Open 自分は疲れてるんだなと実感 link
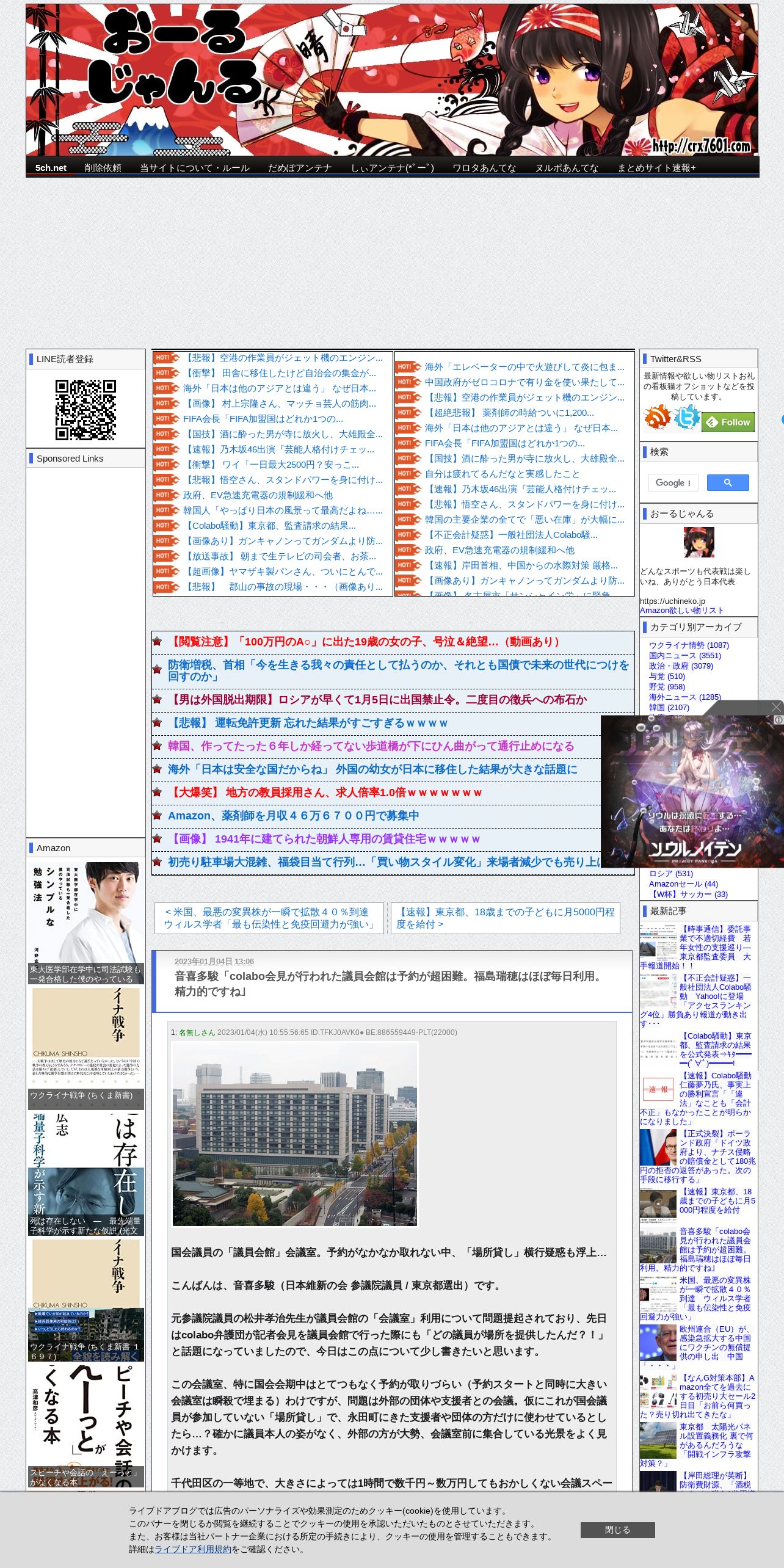This screenshot has width=784, height=1568. tap(502, 474)
